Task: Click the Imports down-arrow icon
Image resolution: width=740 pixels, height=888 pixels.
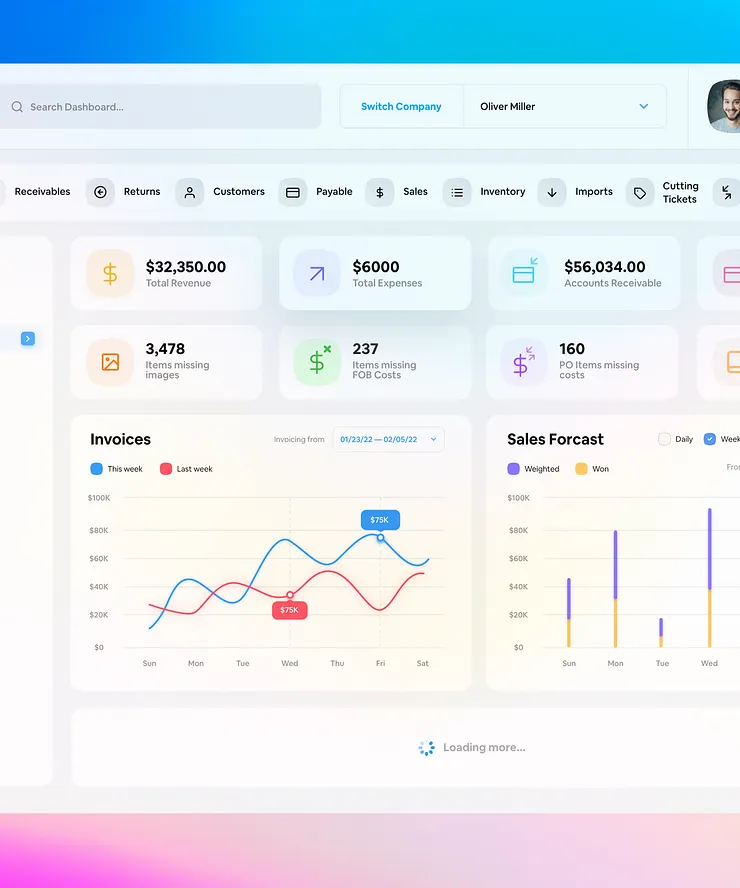Action: 552,193
